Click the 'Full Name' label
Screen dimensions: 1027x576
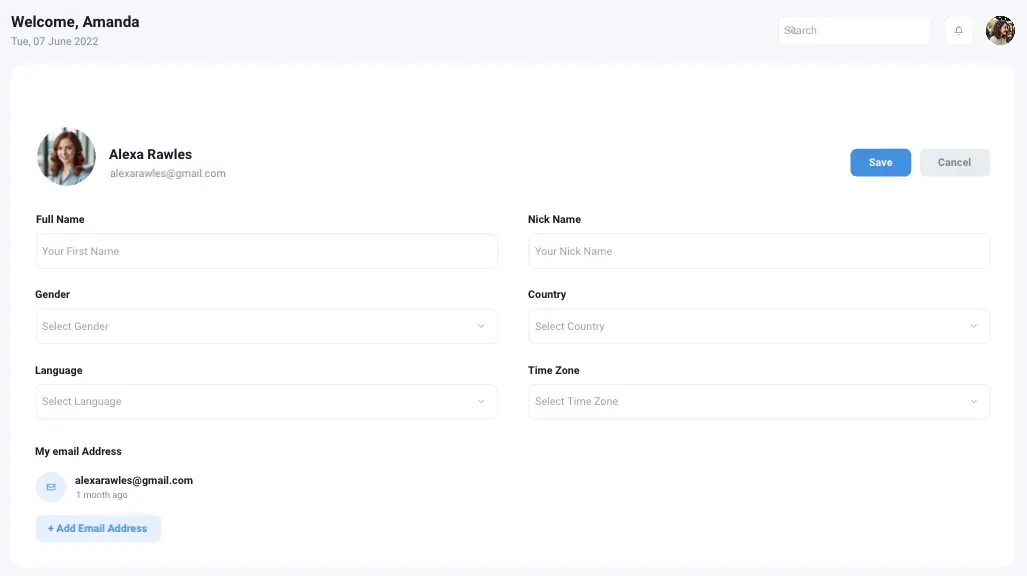click(60, 220)
